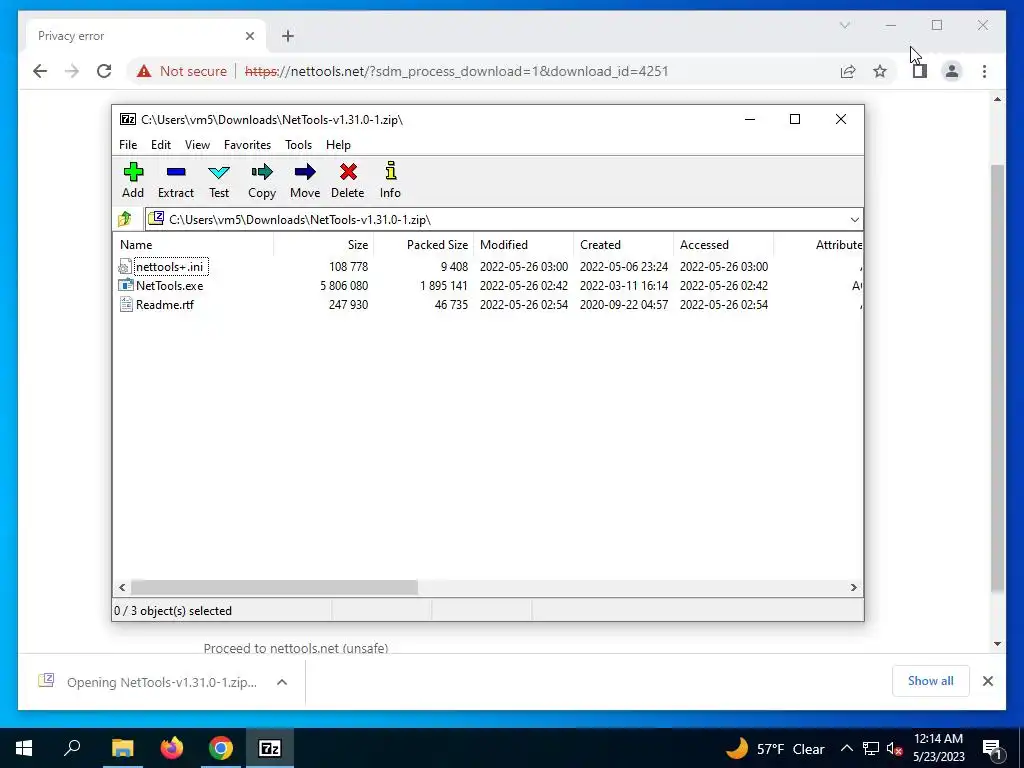Click the 57°F Clear weather widget

776,748
